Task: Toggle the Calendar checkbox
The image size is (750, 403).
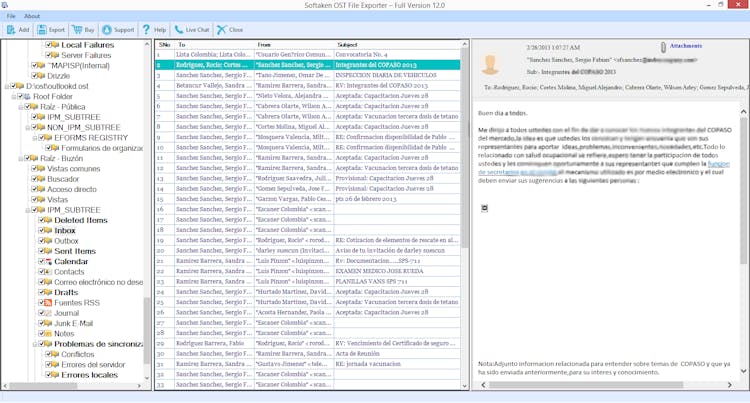Action: pos(42,261)
